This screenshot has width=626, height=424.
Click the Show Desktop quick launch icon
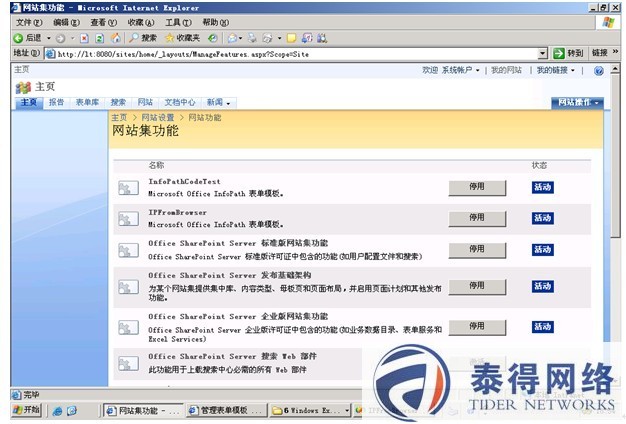coord(72,411)
